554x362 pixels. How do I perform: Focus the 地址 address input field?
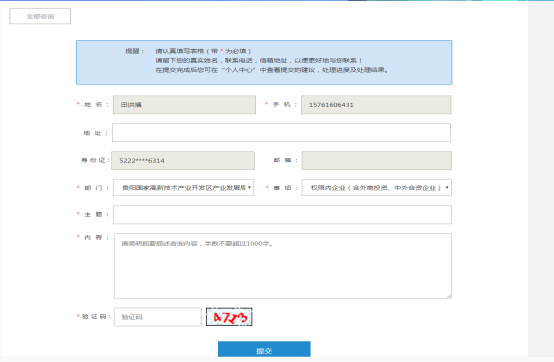coord(281,132)
